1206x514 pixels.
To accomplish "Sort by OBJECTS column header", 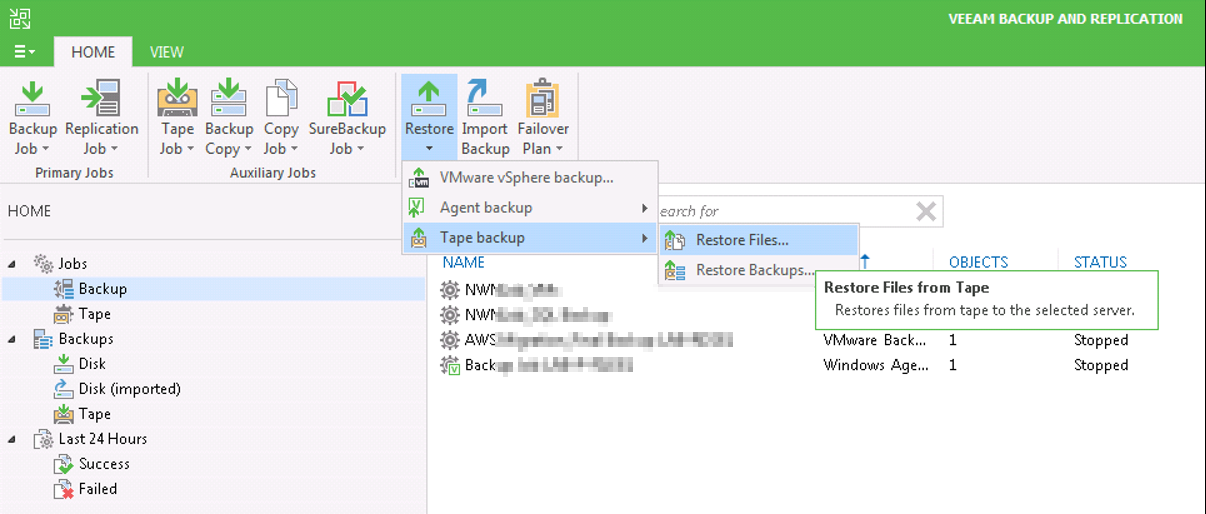I will [x=978, y=262].
